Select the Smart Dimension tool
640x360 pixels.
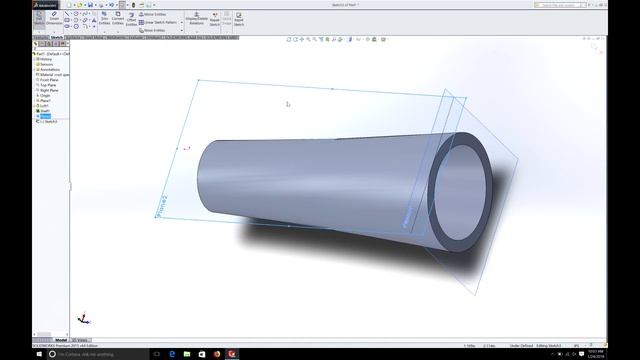(54, 19)
